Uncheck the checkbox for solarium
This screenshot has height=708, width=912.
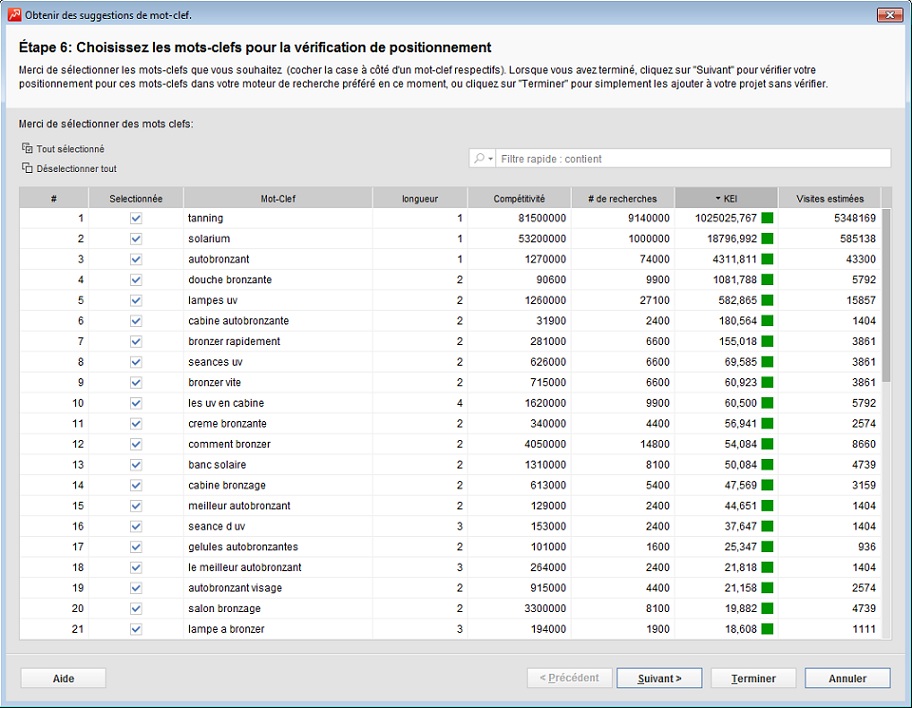(x=136, y=239)
